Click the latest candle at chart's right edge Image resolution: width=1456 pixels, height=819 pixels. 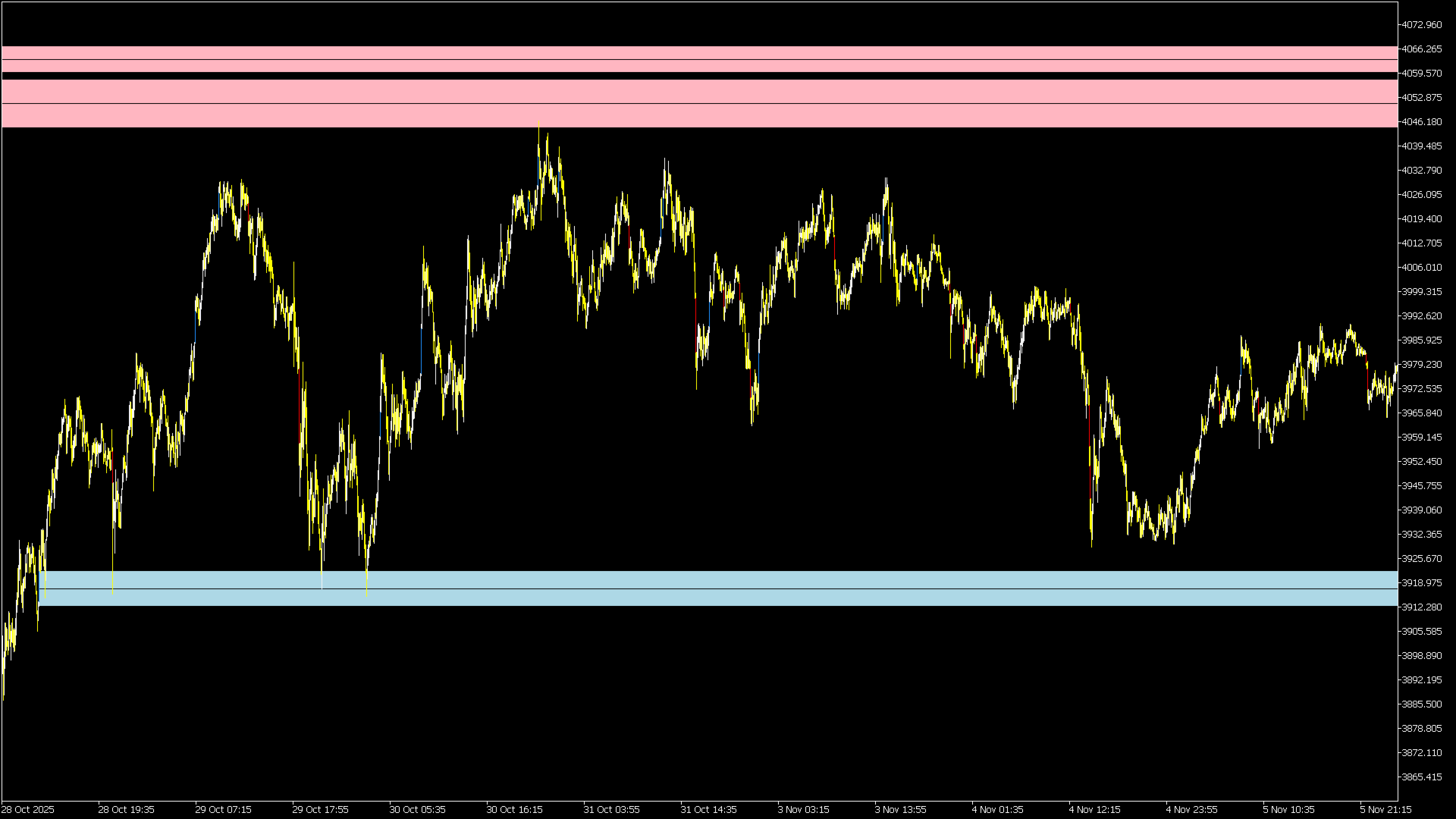(1395, 369)
